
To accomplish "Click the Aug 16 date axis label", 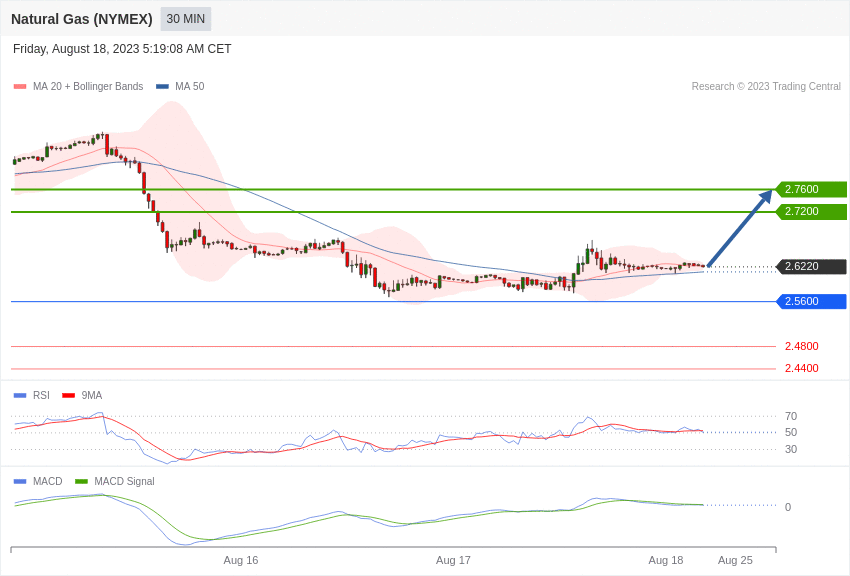I will (x=241, y=560).
